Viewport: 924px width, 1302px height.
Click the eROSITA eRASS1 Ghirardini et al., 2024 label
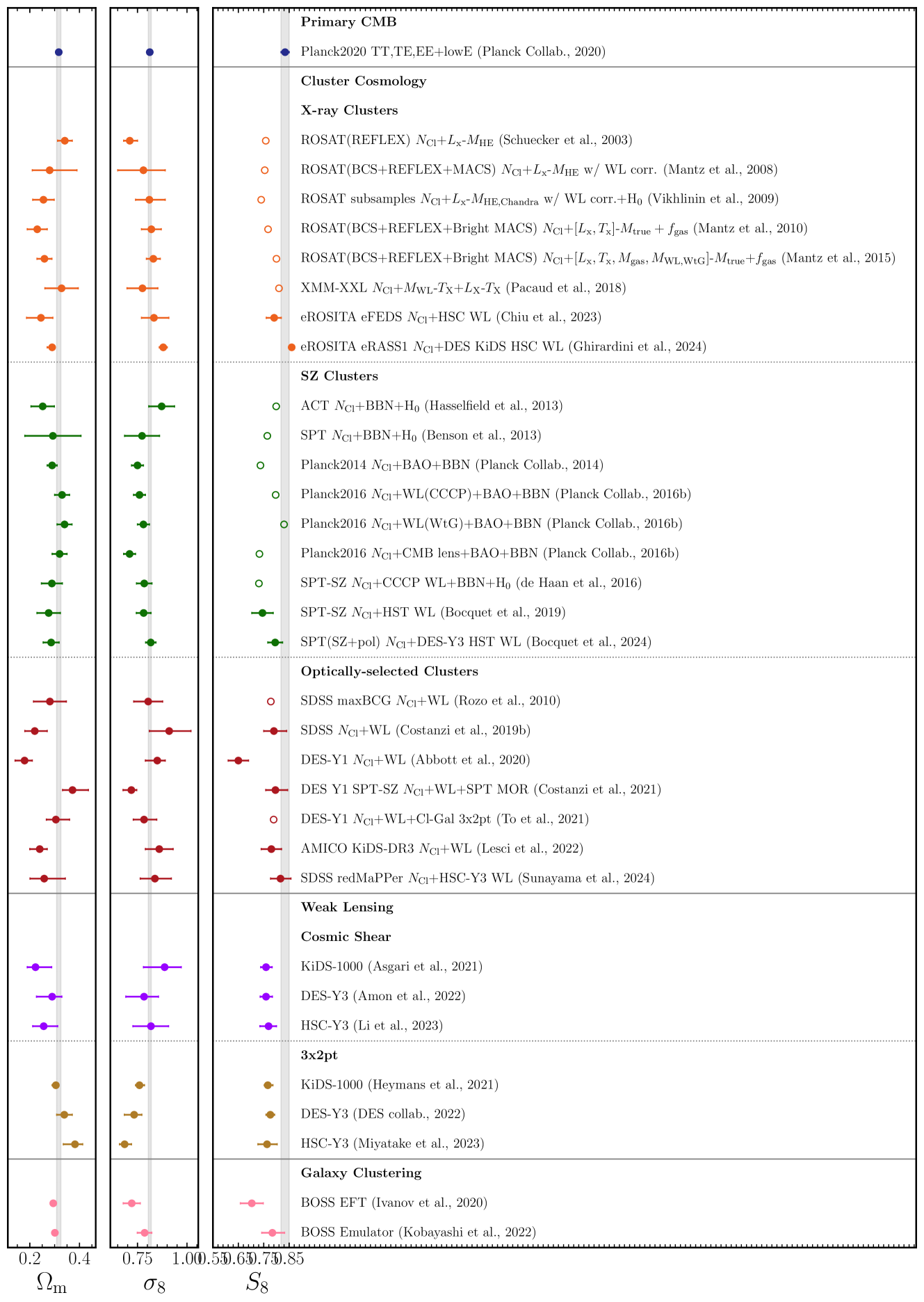(x=503, y=346)
